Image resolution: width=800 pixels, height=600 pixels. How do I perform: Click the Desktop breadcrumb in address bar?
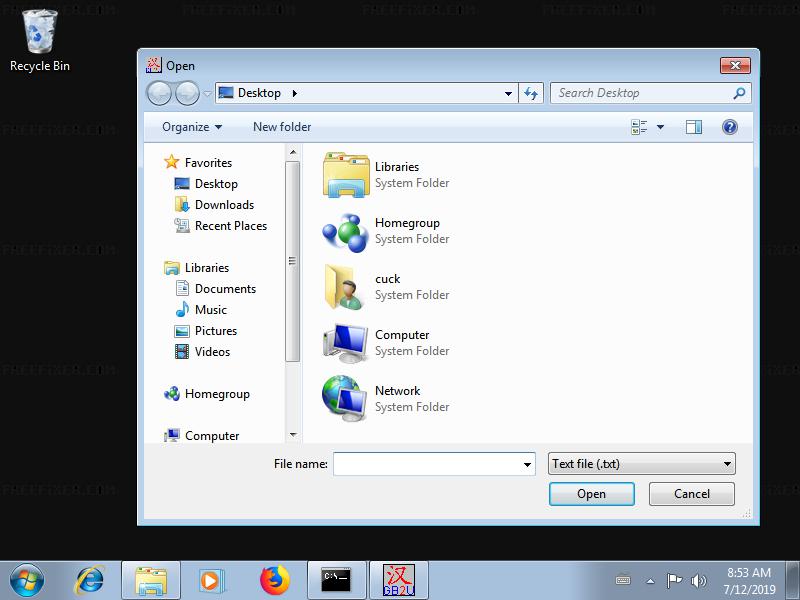[259, 93]
